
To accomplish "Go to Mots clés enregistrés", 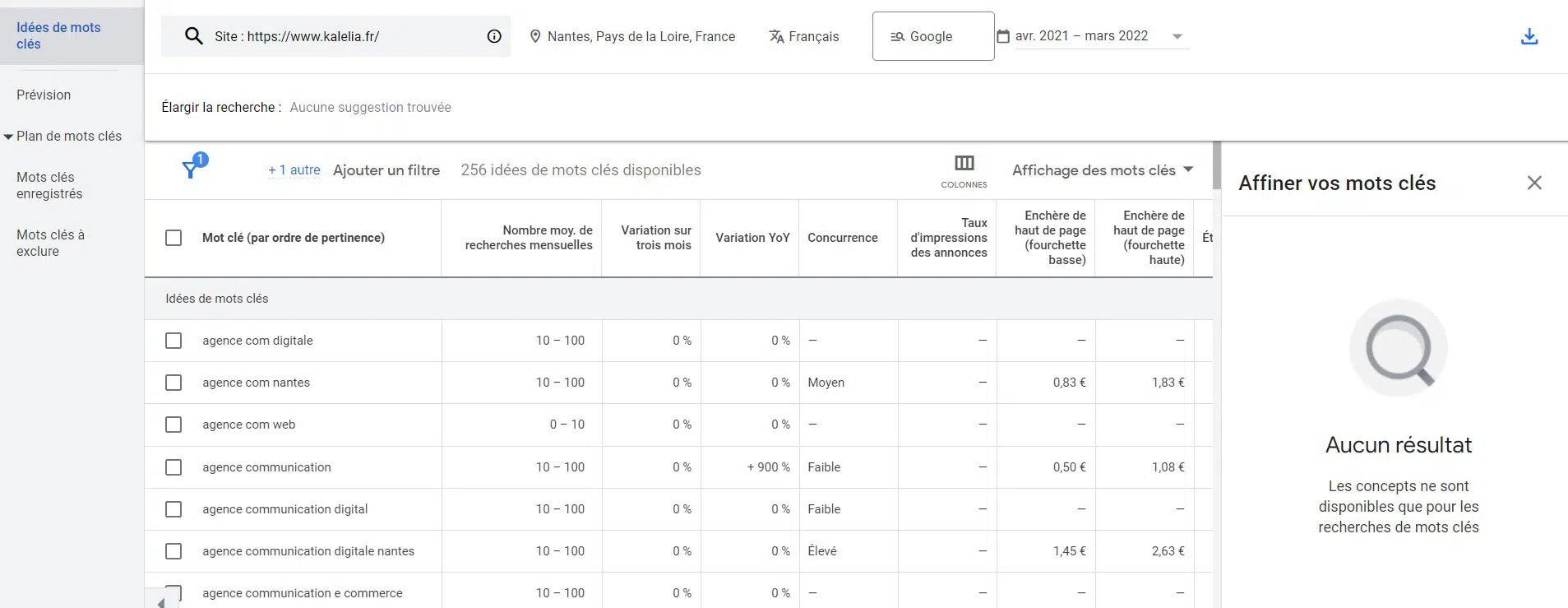I will pos(49,185).
